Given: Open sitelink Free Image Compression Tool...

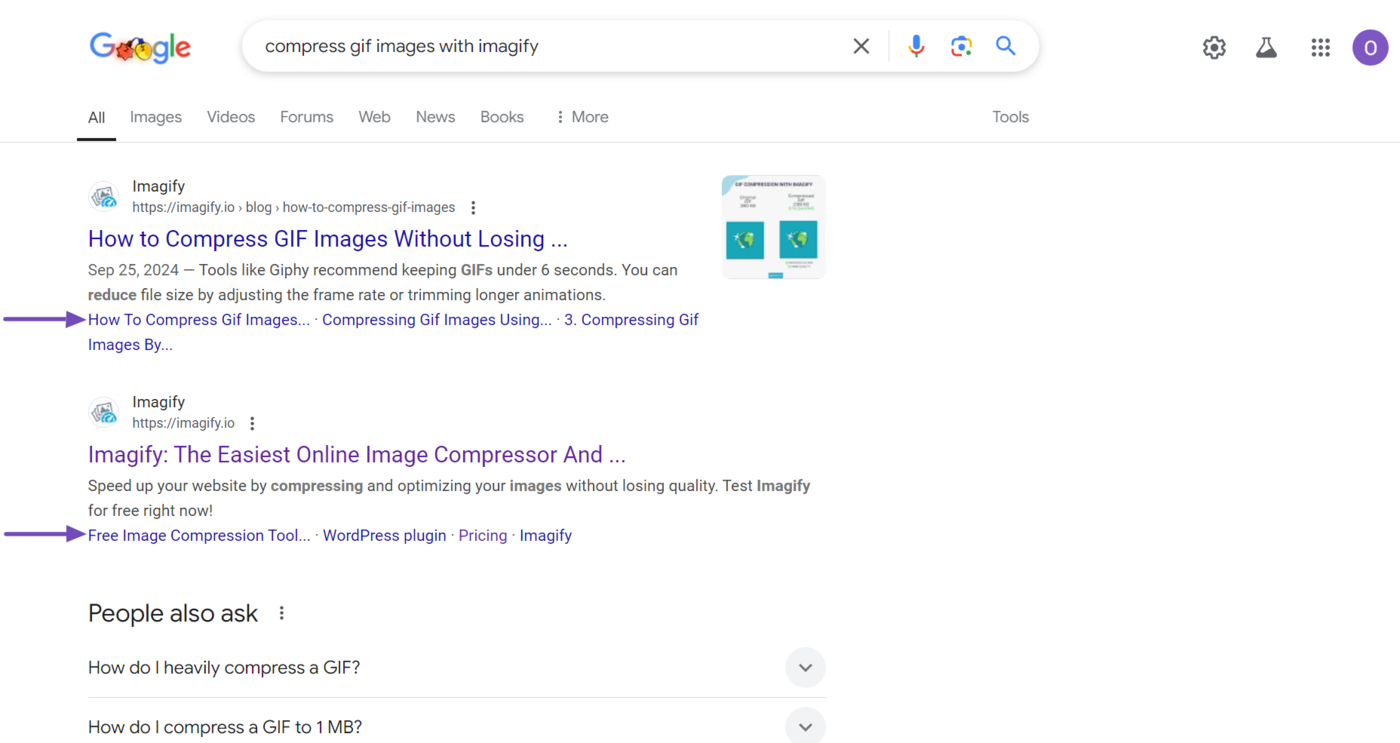Looking at the screenshot, I should pyautogui.click(x=199, y=536).
